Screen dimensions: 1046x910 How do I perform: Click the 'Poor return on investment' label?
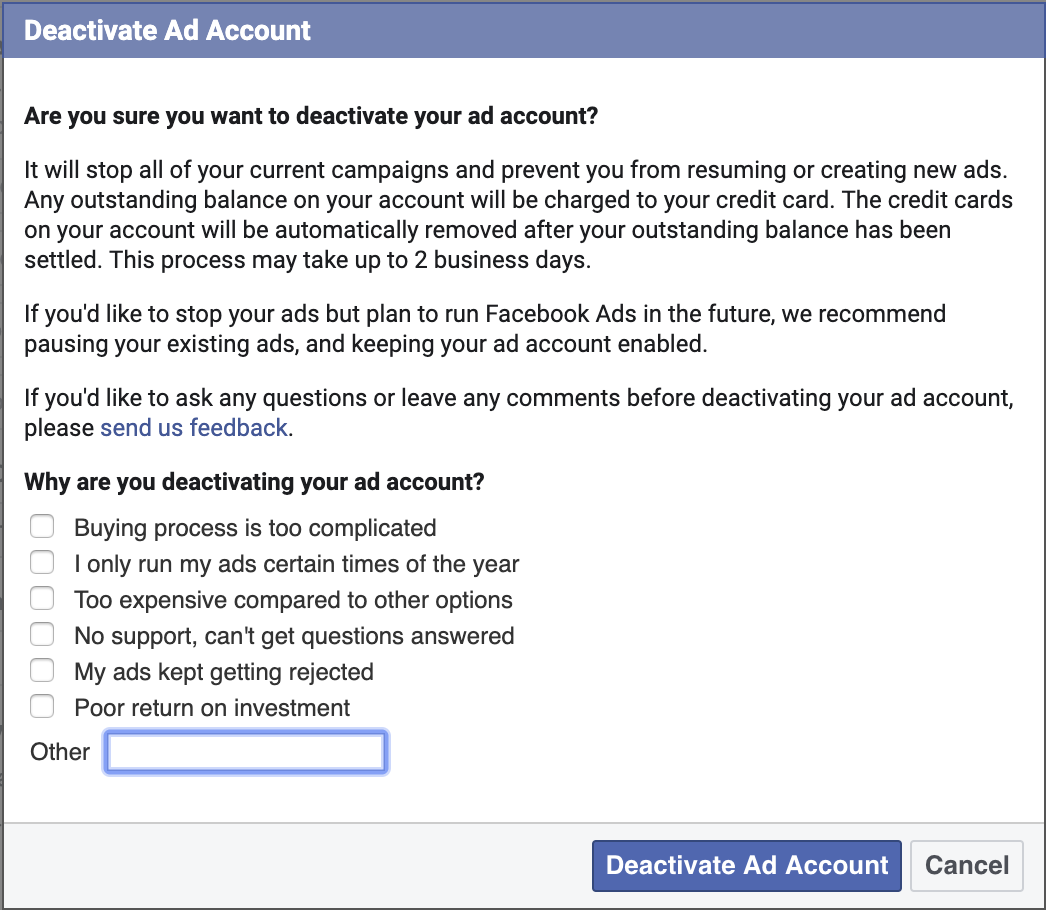coord(211,708)
